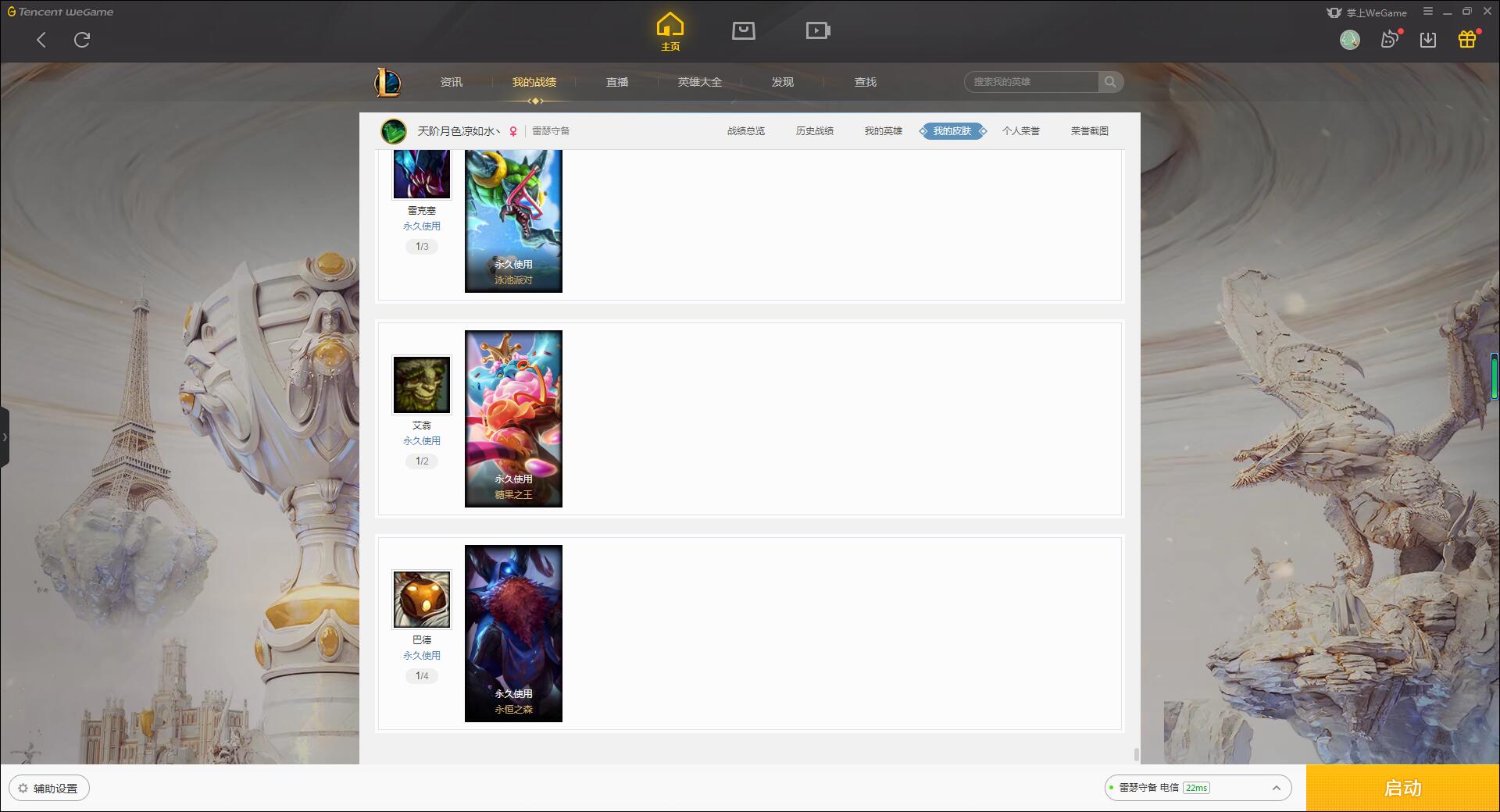Open the 泳池派对 skin card
The height and width of the screenshot is (812, 1500).
pyautogui.click(x=513, y=221)
